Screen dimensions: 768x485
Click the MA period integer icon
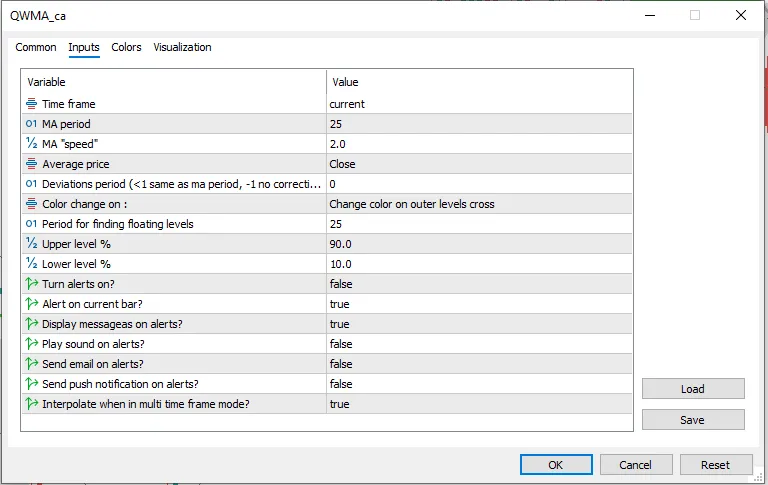[x=31, y=123]
